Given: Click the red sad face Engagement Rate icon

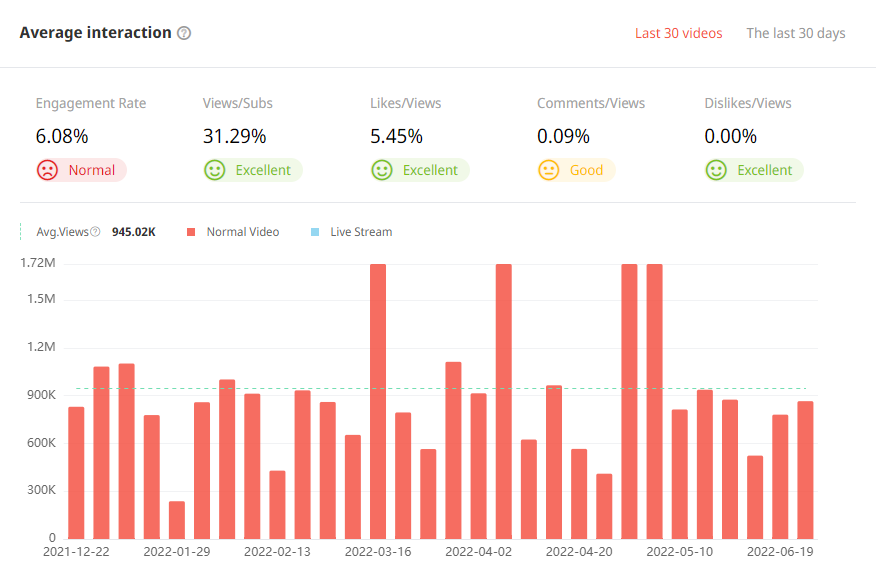Looking at the screenshot, I should click(47, 170).
